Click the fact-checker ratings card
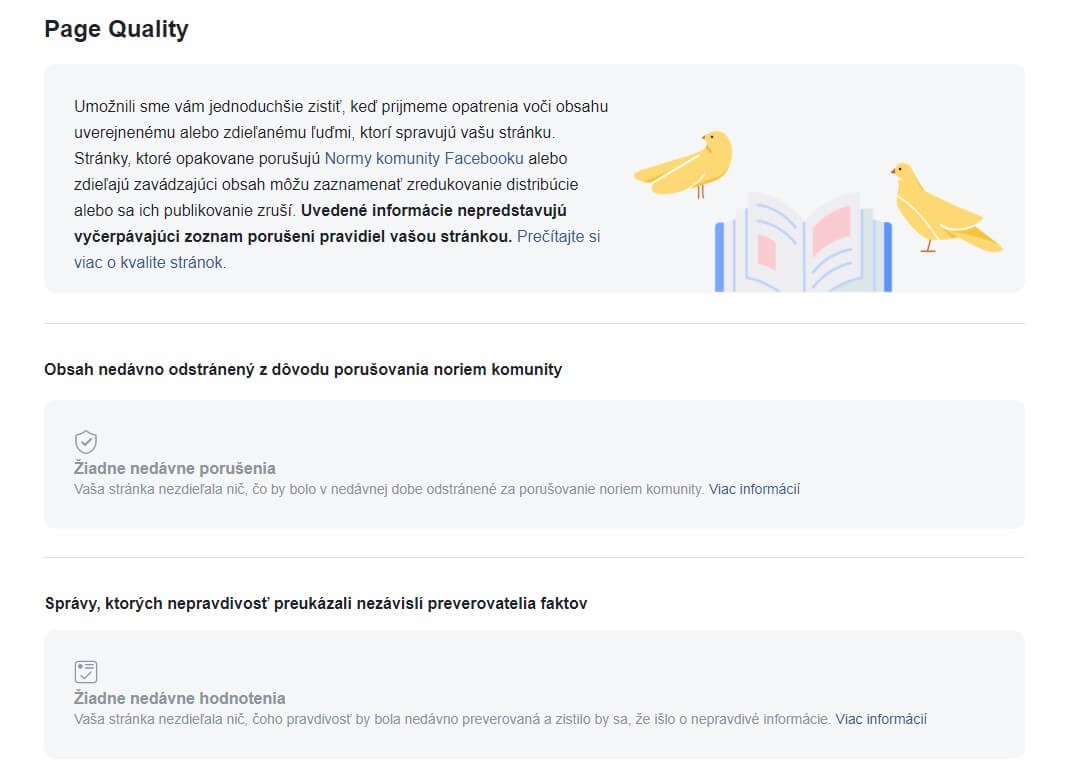Screen dimensions: 1075x780 [534, 694]
